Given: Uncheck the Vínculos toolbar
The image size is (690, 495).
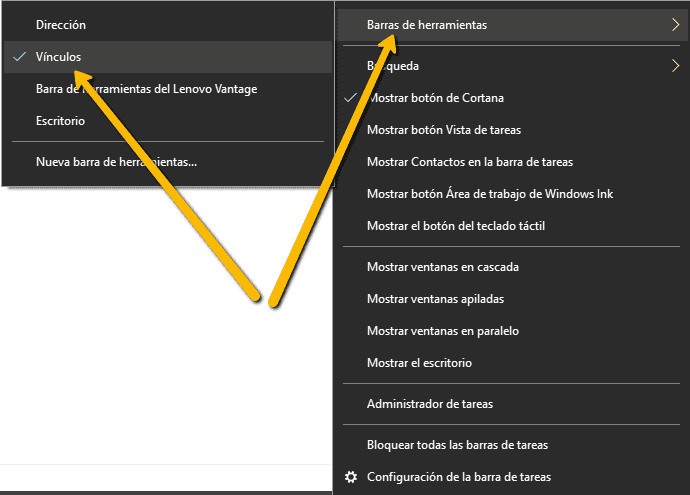Looking at the screenshot, I should tap(168, 57).
